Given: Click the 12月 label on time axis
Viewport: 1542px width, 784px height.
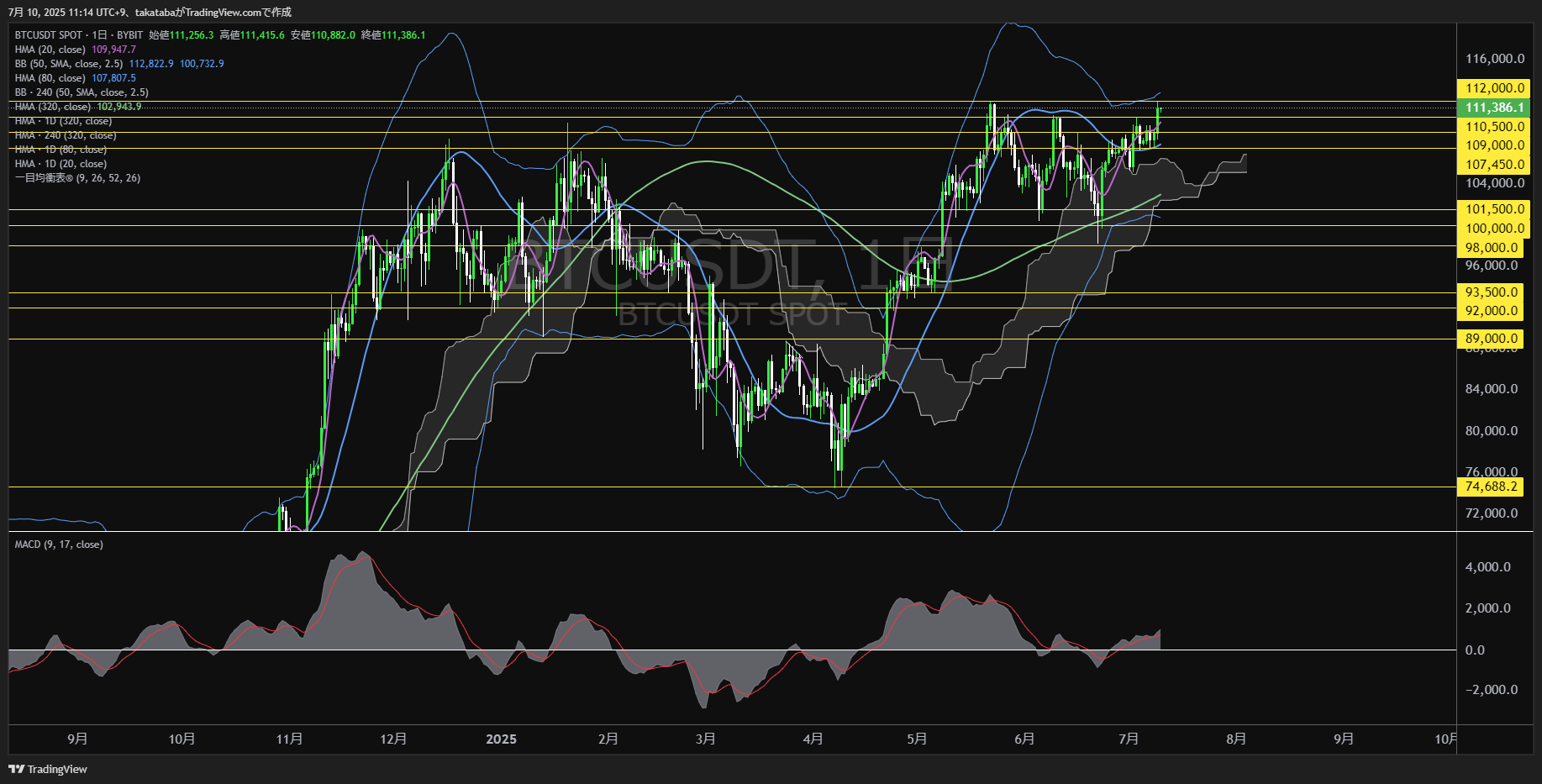Looking at the screenshot, I should click(393, 739).
